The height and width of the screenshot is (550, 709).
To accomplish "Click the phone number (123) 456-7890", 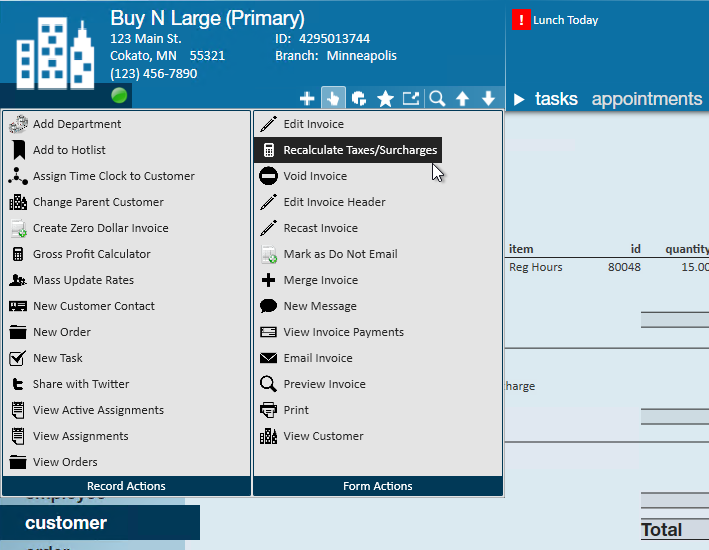I will click(154, 74).
